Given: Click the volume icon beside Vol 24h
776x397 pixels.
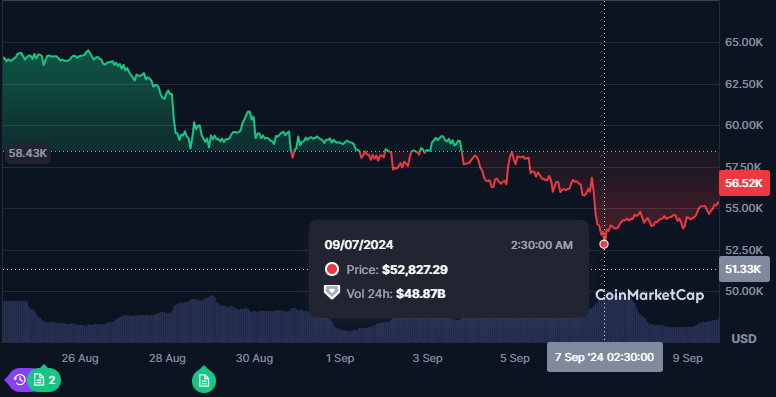Looking at the screenshot, I should click(x=331, y=292).
